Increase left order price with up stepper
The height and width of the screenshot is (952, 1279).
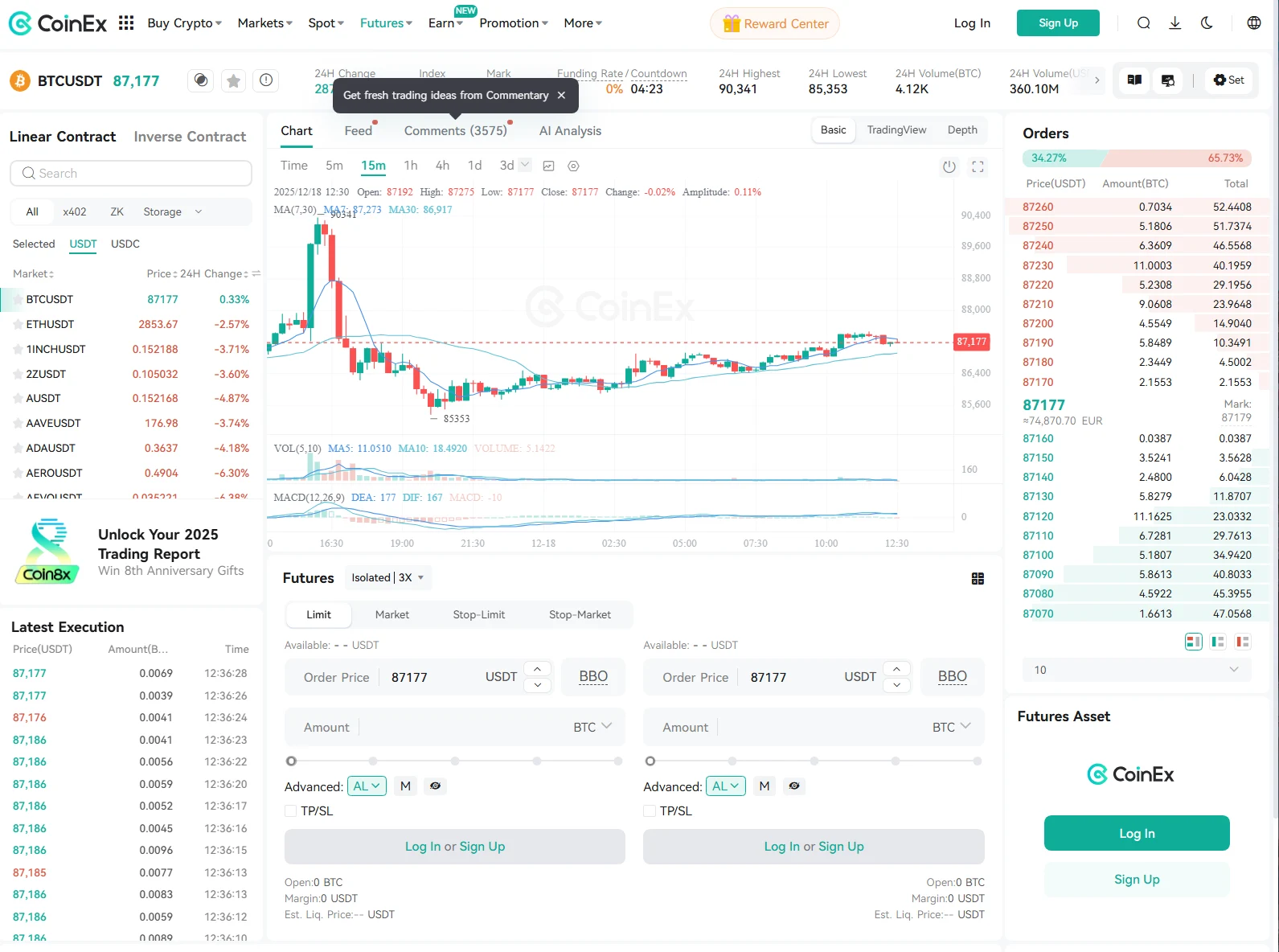click(x=537, y=669)
